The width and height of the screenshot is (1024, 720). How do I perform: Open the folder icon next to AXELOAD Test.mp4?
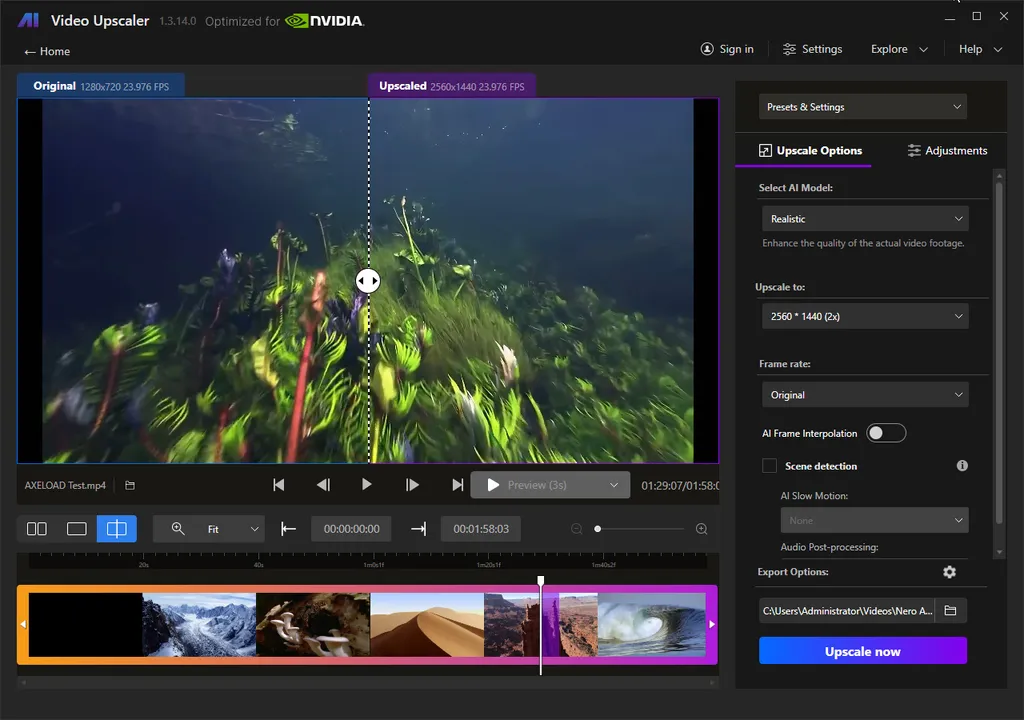tap(130, 485)
